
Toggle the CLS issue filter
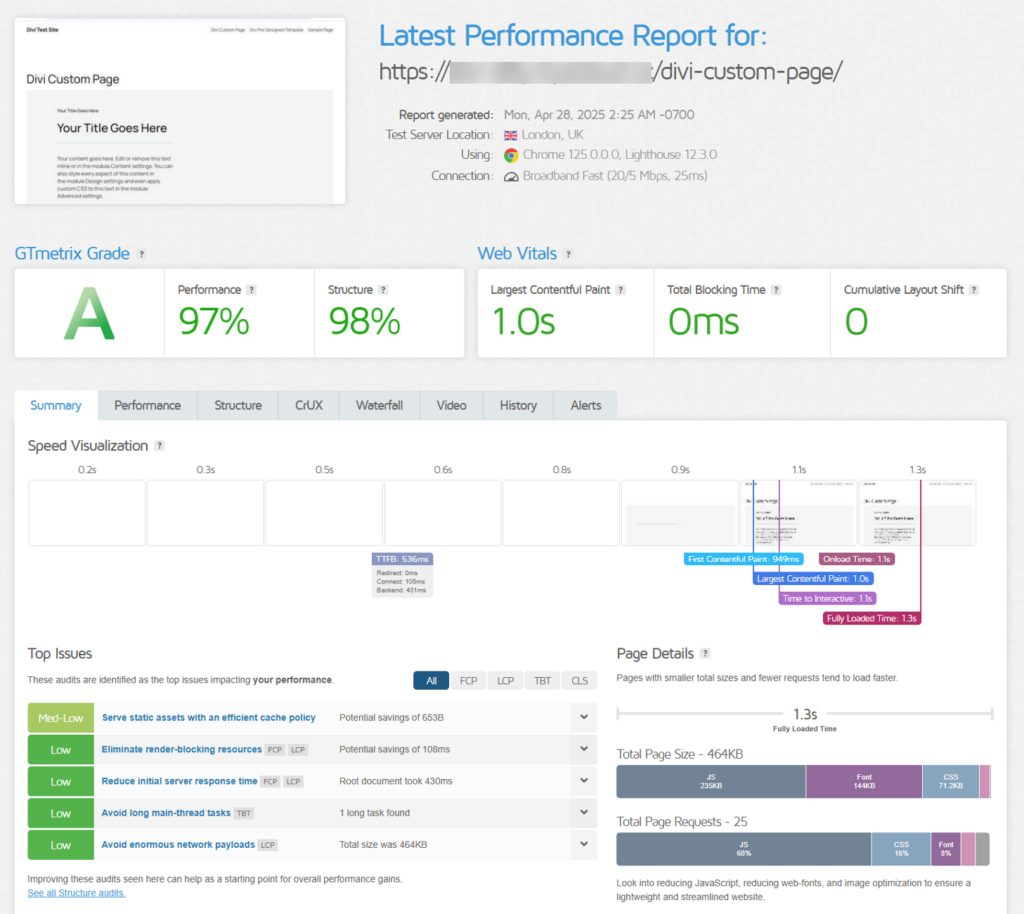coord(579,680)
